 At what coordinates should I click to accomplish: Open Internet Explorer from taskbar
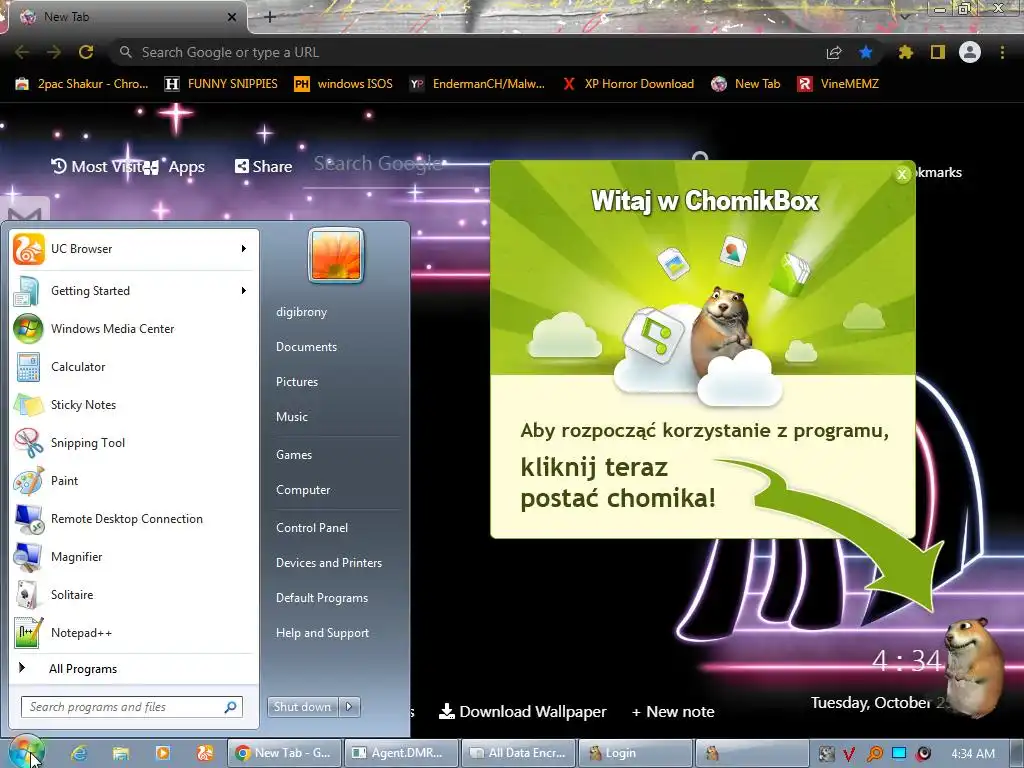[79, 753]
